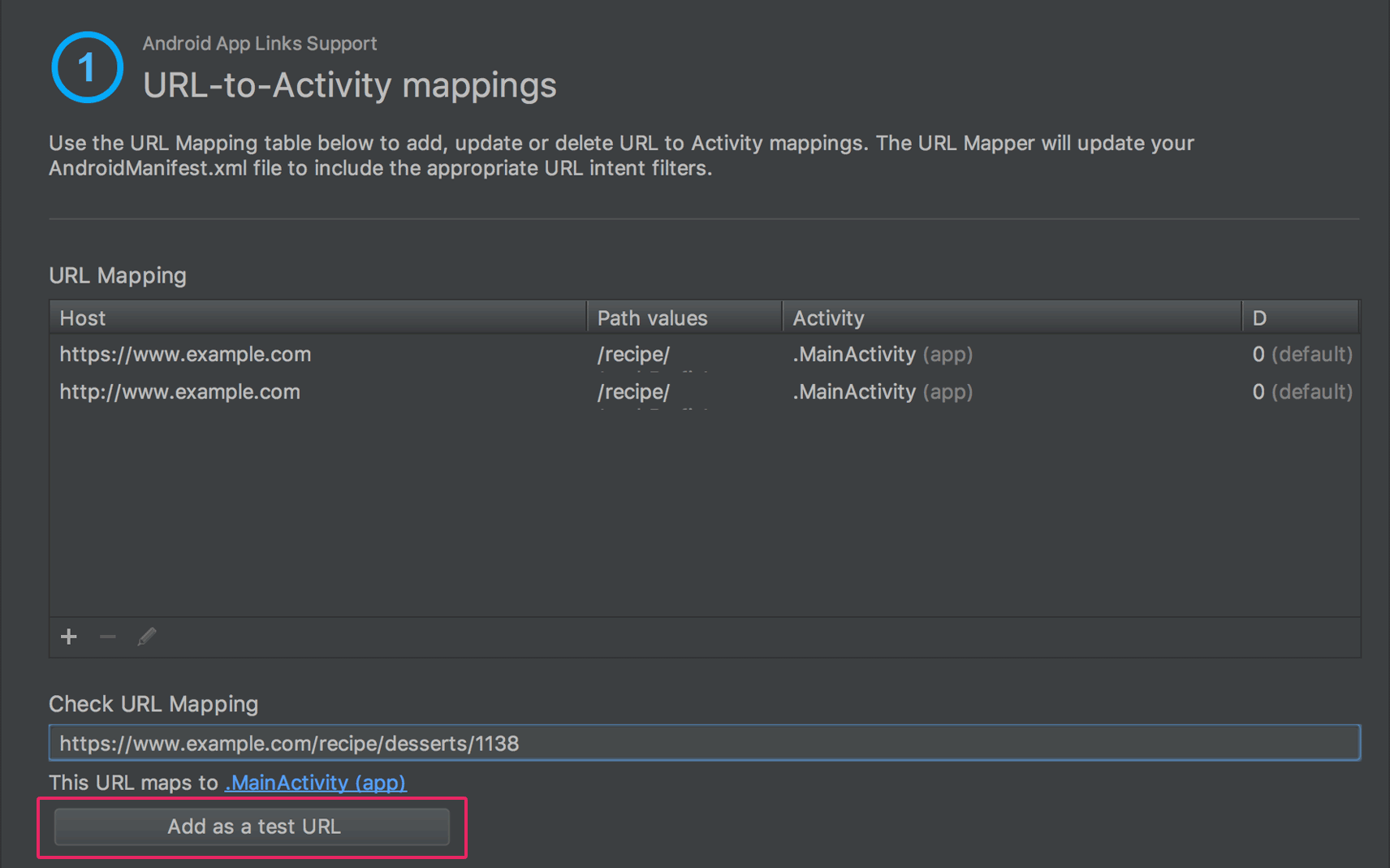
Task: Click 0 (default) value in http row
Action: point(1302,391)
